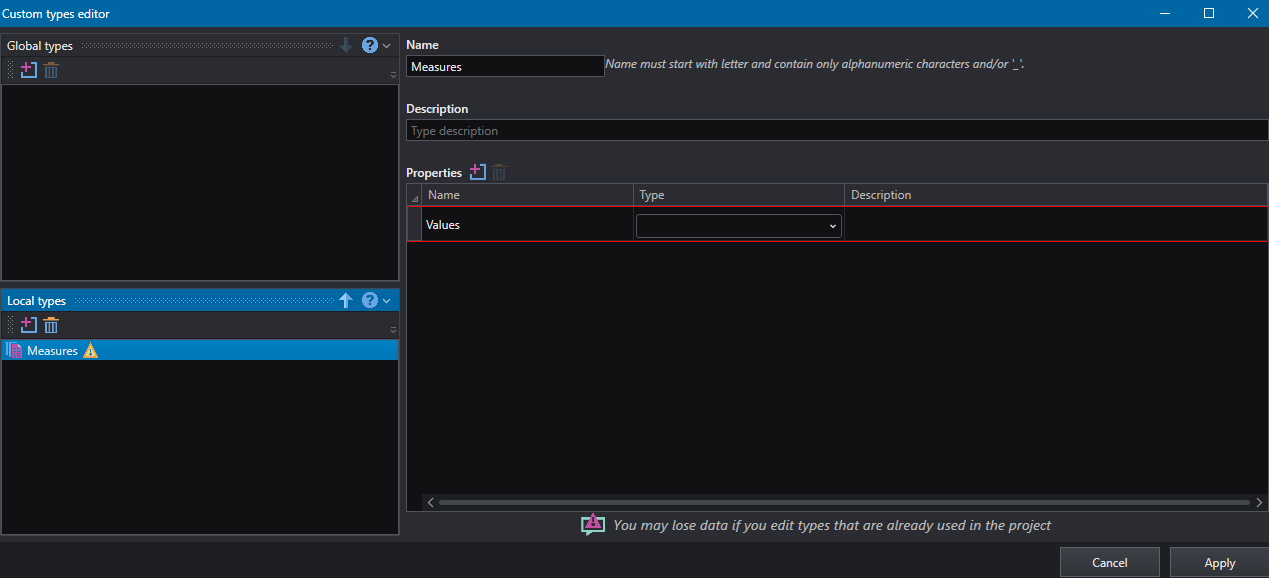Image resolution: width=1269 pixels, height=578 pixels.
Task: Expand Local types toolbar overflow options
Action: pyautogui.click(x=393, y=329)
